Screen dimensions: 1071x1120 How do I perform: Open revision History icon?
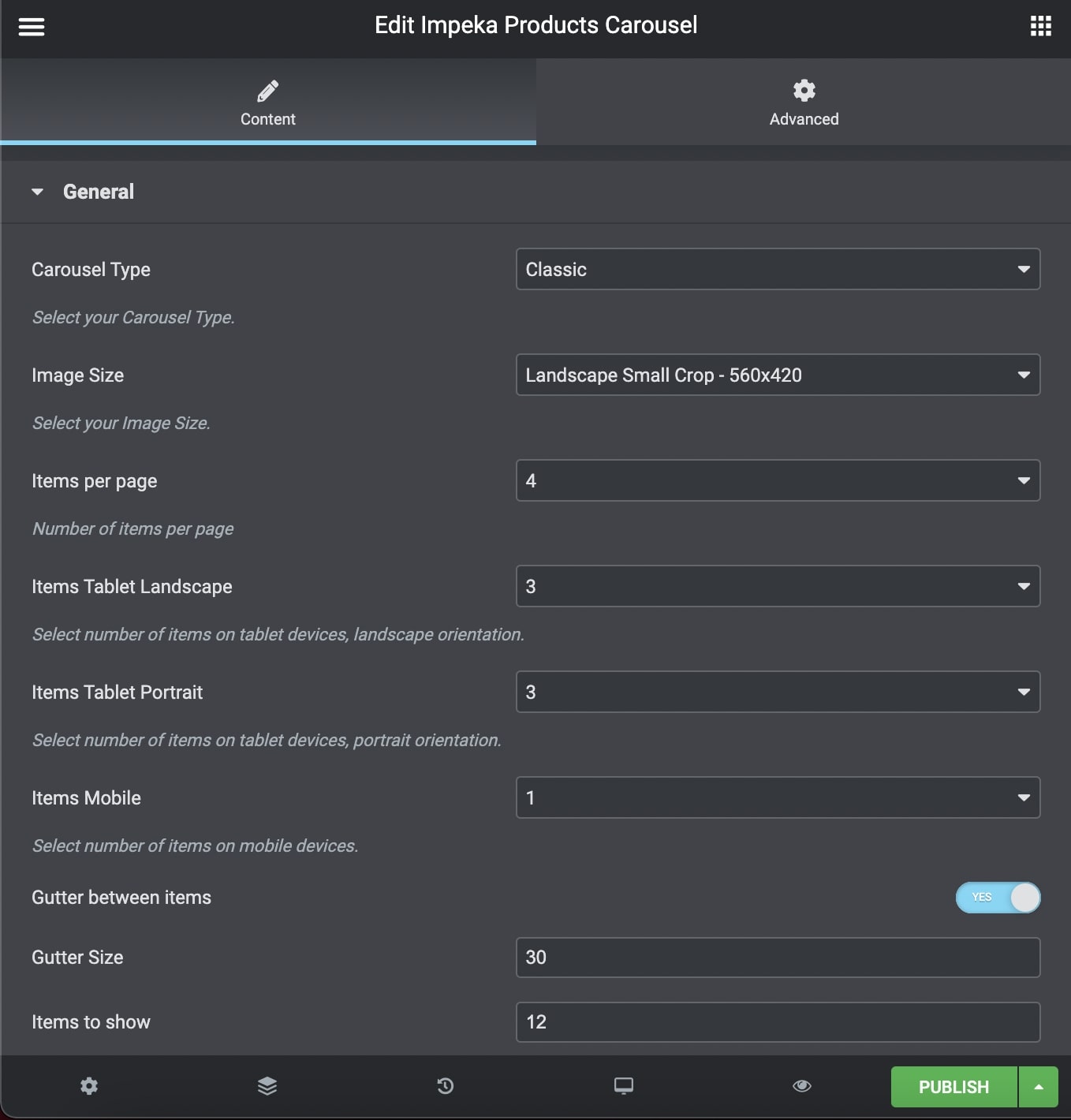pos(446,1086)
